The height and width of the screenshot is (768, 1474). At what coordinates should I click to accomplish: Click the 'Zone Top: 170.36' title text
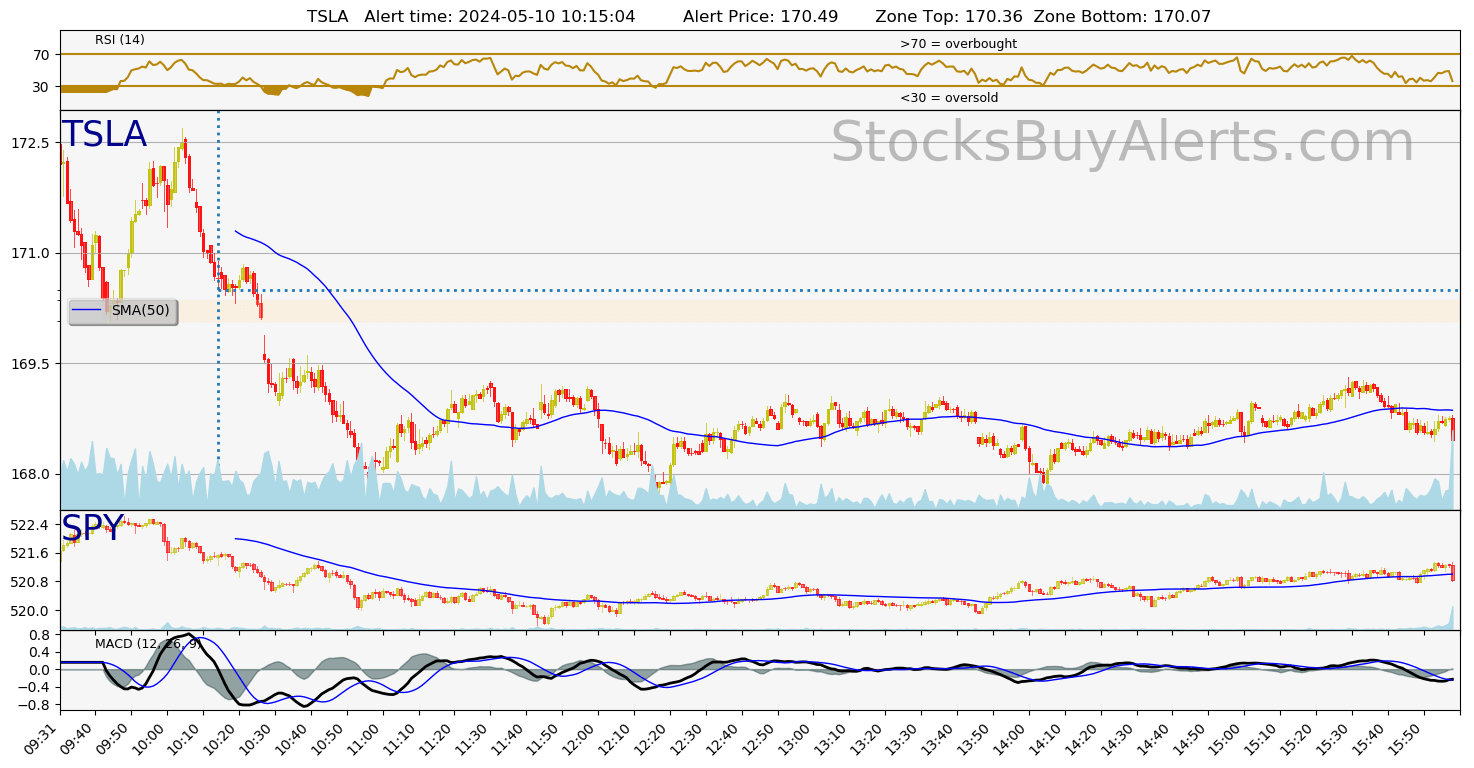(949, 16)
